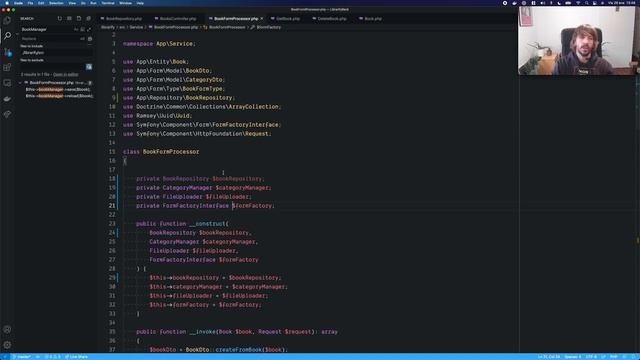640x360 pixels.
Task: Open the Edit menu
Action: pos(41,3)
